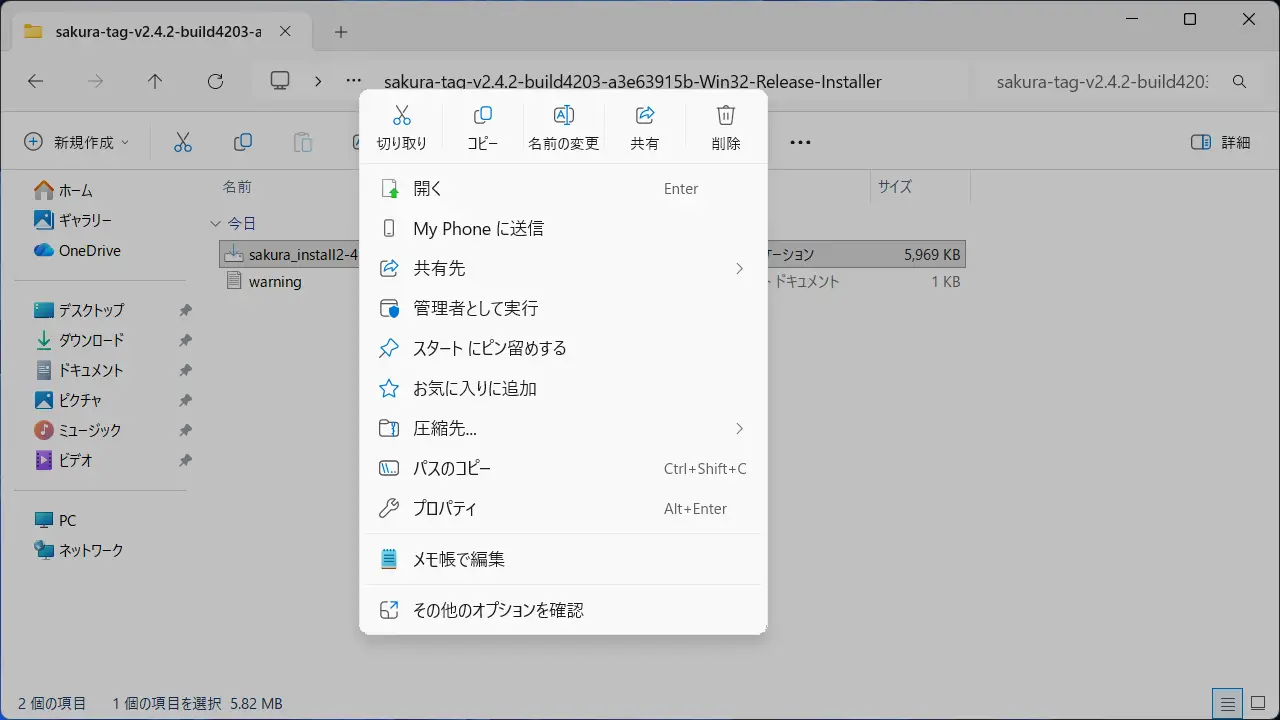This screenshot has height=720, width=1280.
Task: Click the 削除 (Delete) trash icon
Action: [726, 127]
